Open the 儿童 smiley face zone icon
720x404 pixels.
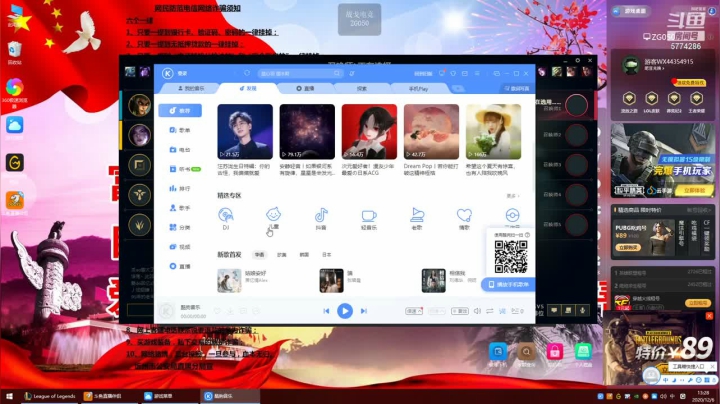pyautogui.click(x=273, y=214)
